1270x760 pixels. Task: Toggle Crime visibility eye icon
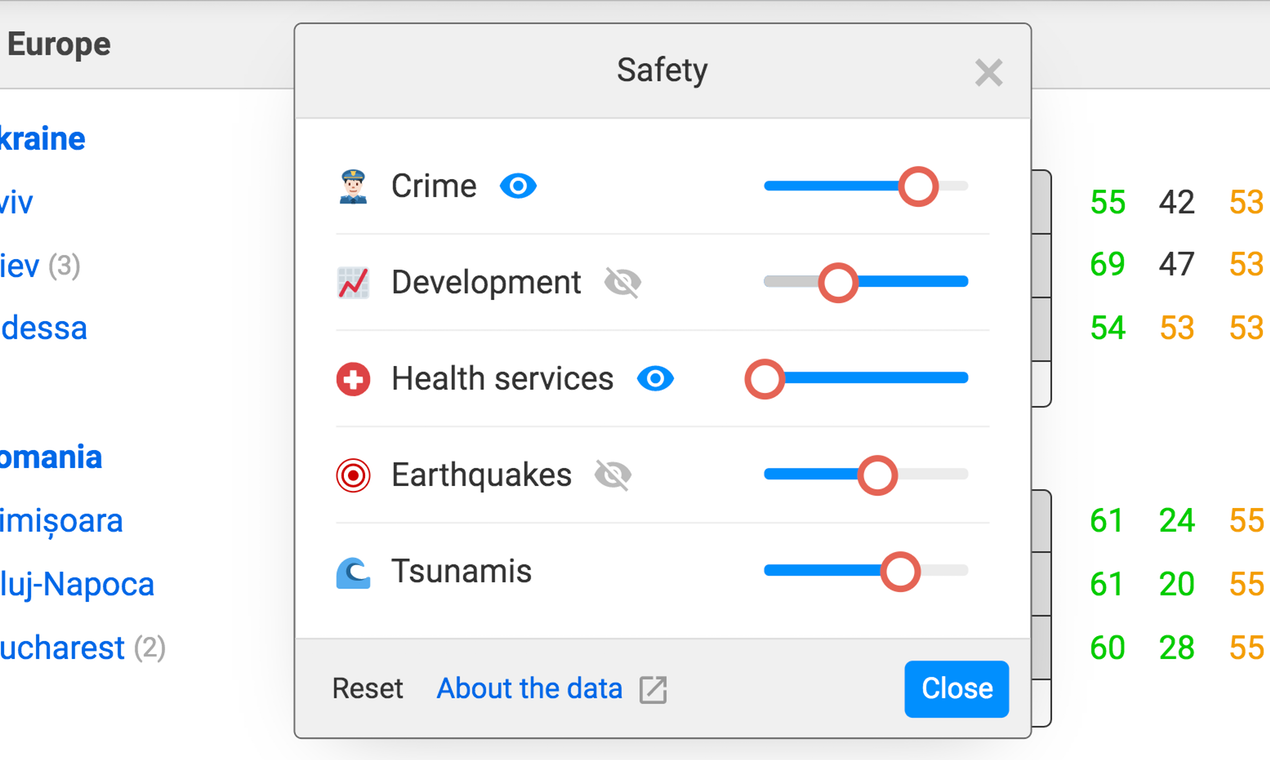[518, 186]
